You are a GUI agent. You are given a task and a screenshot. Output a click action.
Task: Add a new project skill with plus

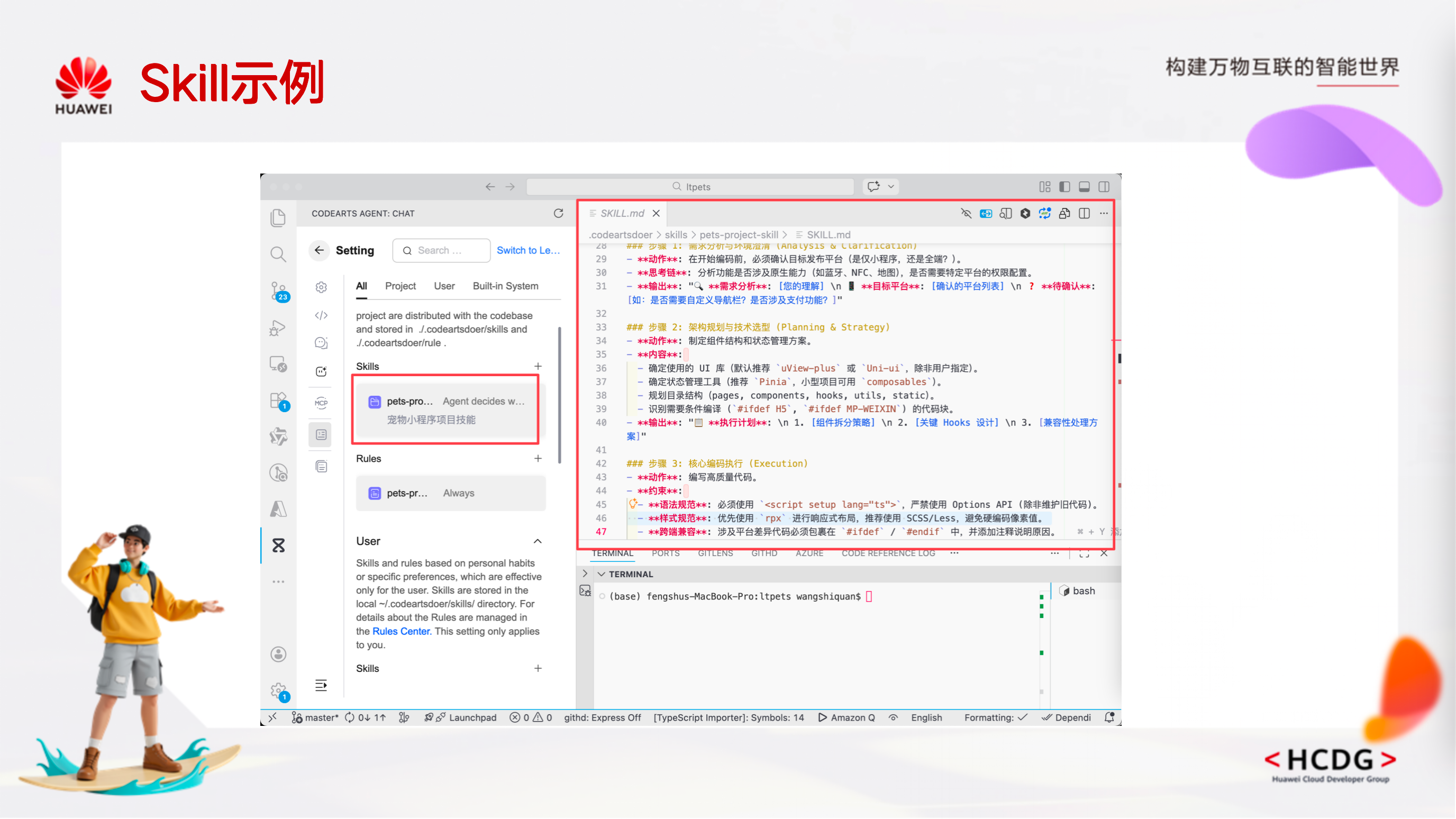[x=538, y=366]
